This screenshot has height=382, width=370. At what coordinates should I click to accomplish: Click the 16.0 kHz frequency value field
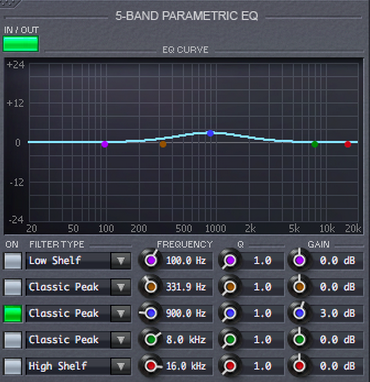[187, 366]
